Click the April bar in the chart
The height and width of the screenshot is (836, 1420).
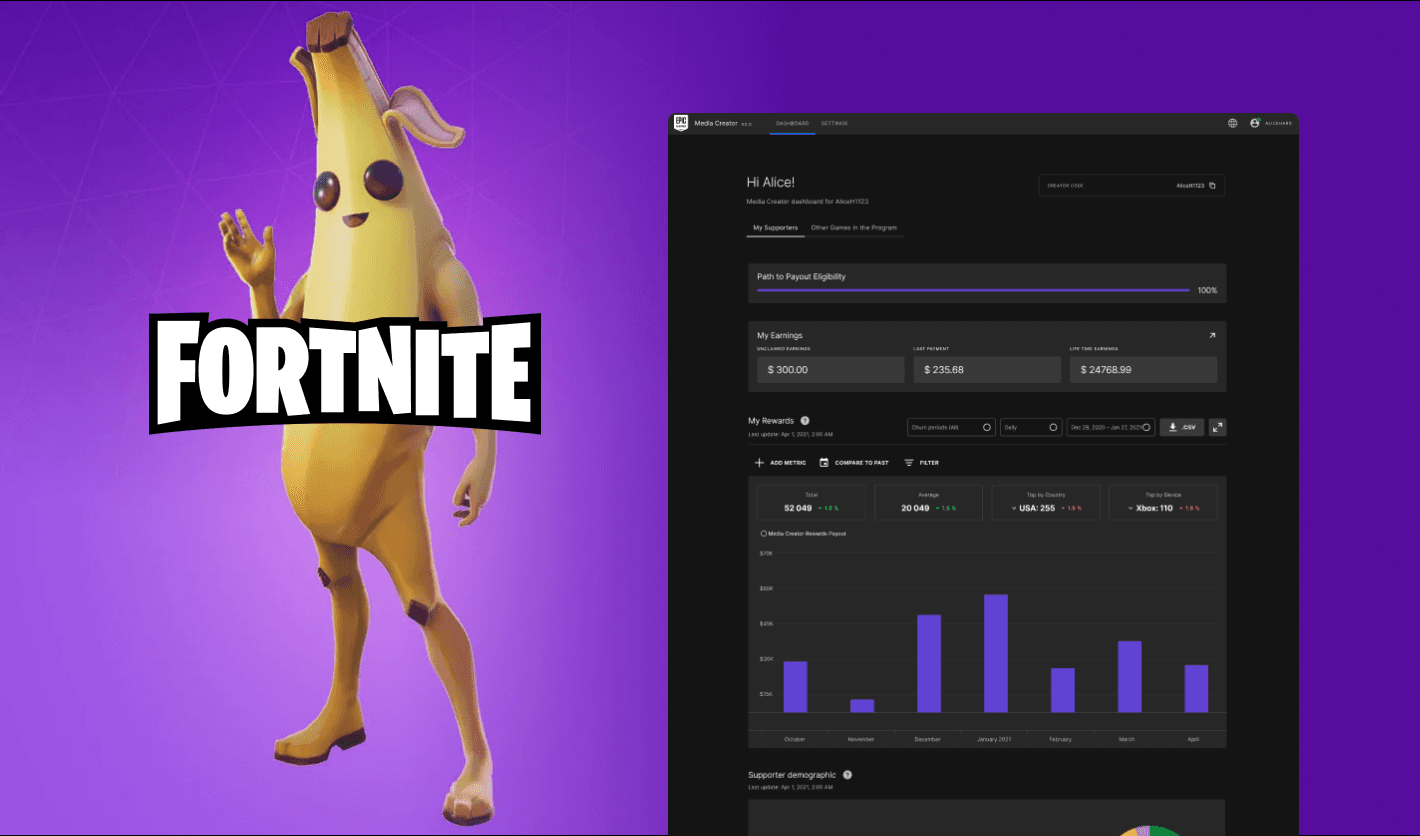tap(1196, 689)
